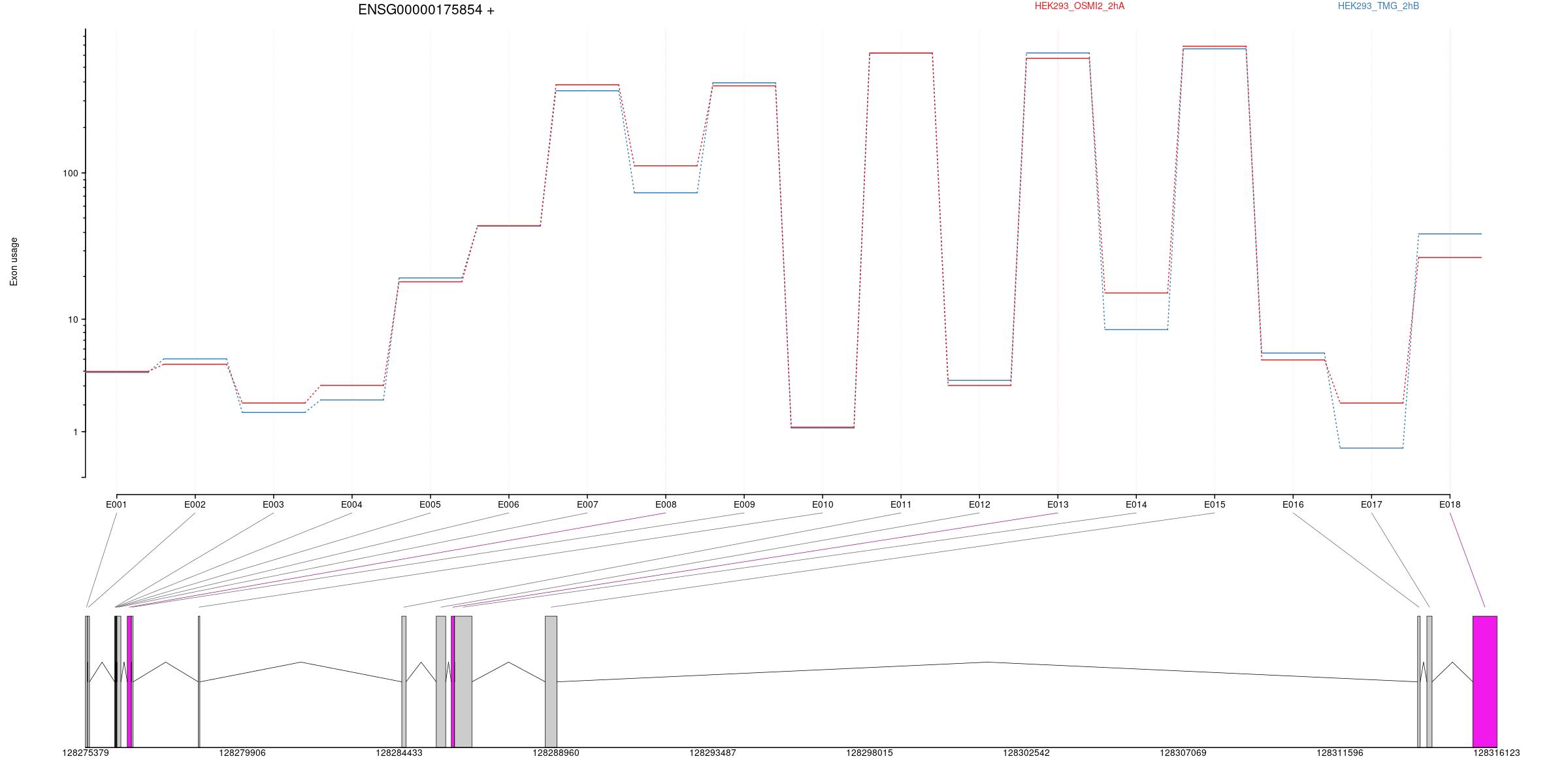Click the E004 exon label
This screenshot has height=784, width=1568.
[351, 504]
